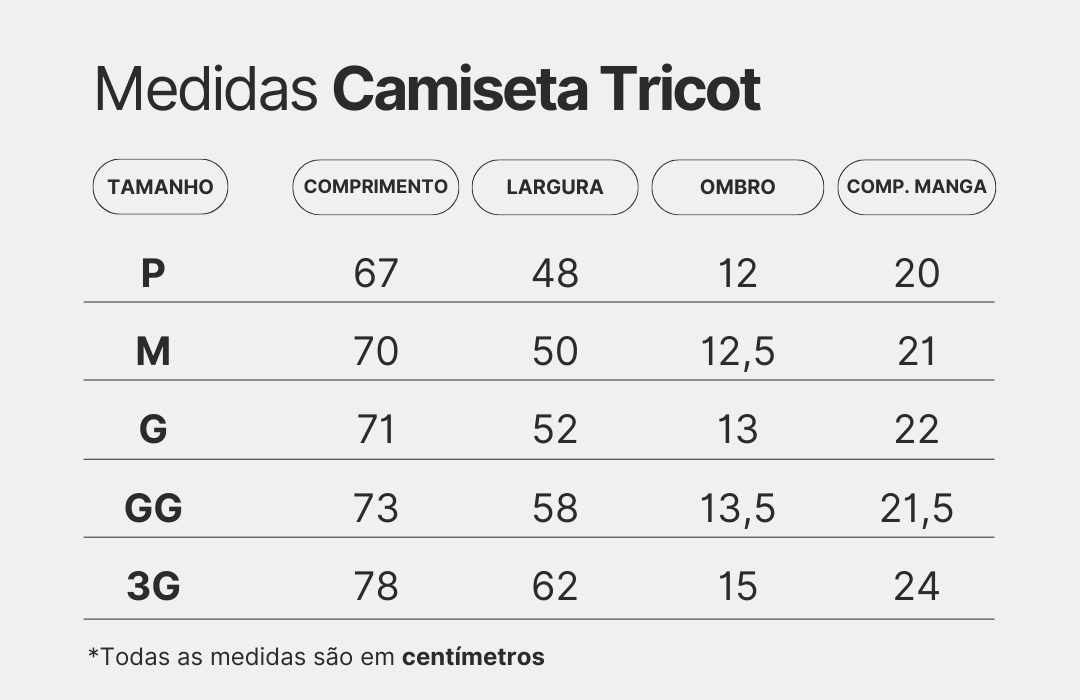Click ombro value 12,5 for size M
This screenshot has height=700, width=1080.
point(737,352)
